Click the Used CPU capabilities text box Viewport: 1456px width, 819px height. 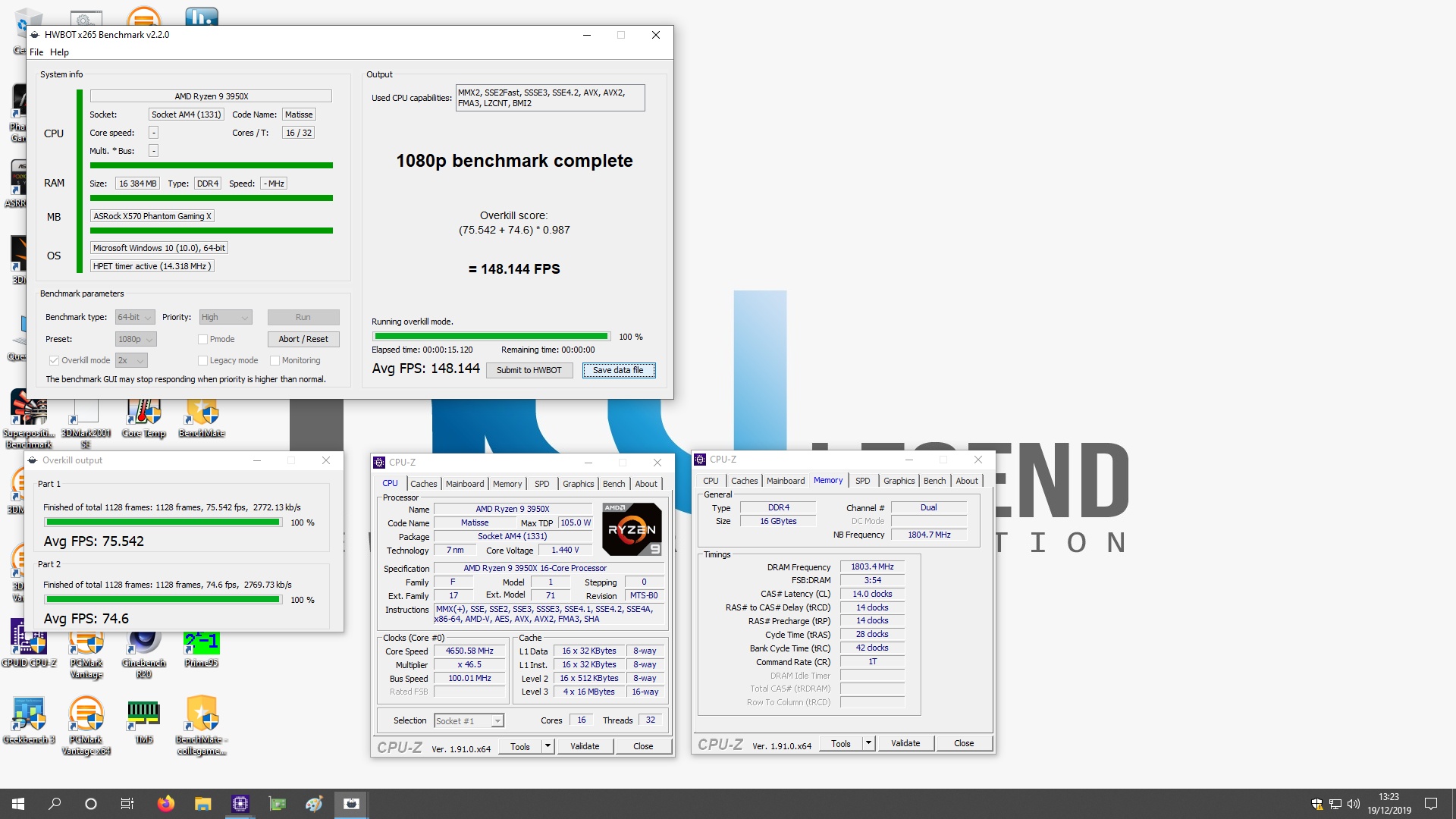click(x=550, y=98)
